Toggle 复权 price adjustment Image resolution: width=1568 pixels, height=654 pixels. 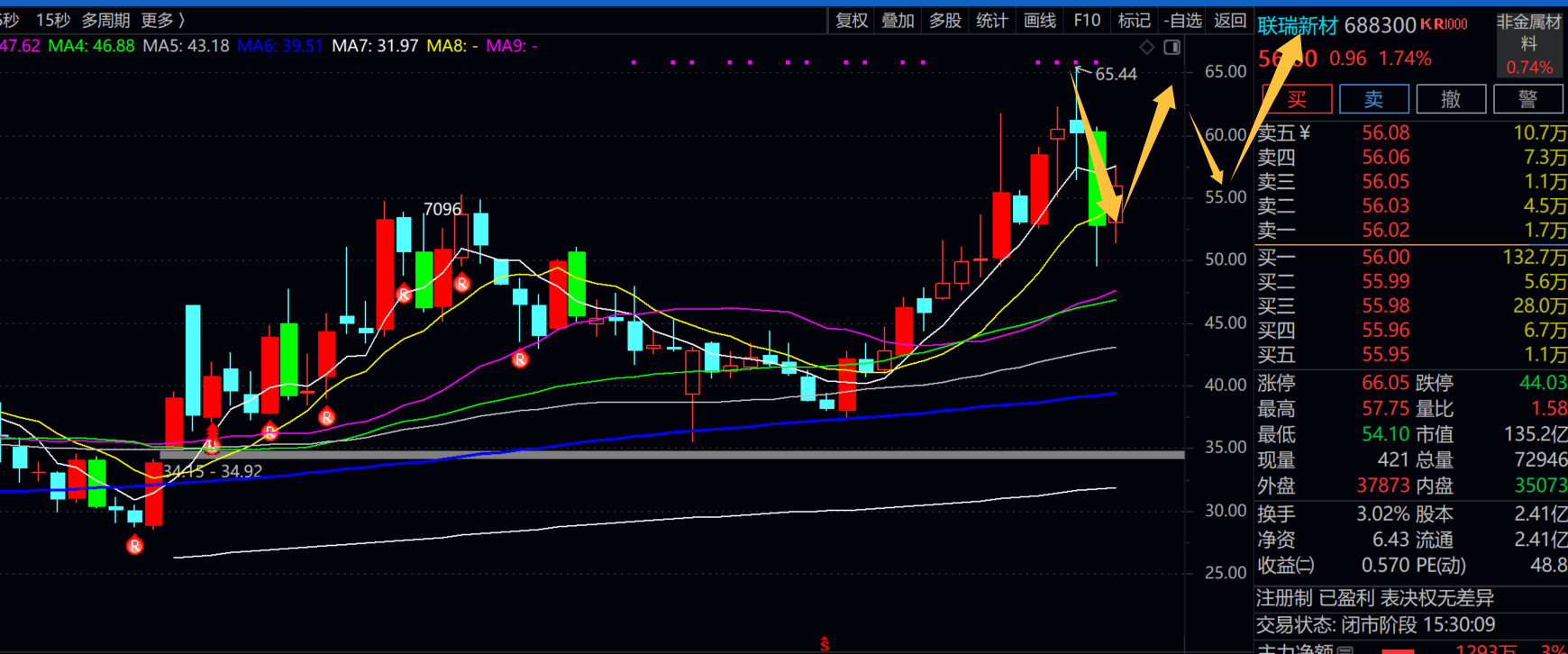click(x=852, y=20)
